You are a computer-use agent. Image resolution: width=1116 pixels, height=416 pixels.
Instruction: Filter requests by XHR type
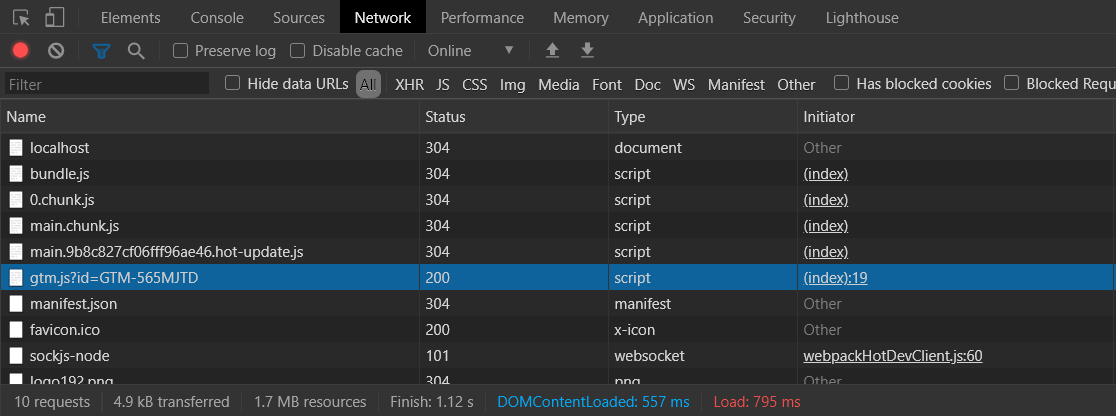[x=409, y=84]
